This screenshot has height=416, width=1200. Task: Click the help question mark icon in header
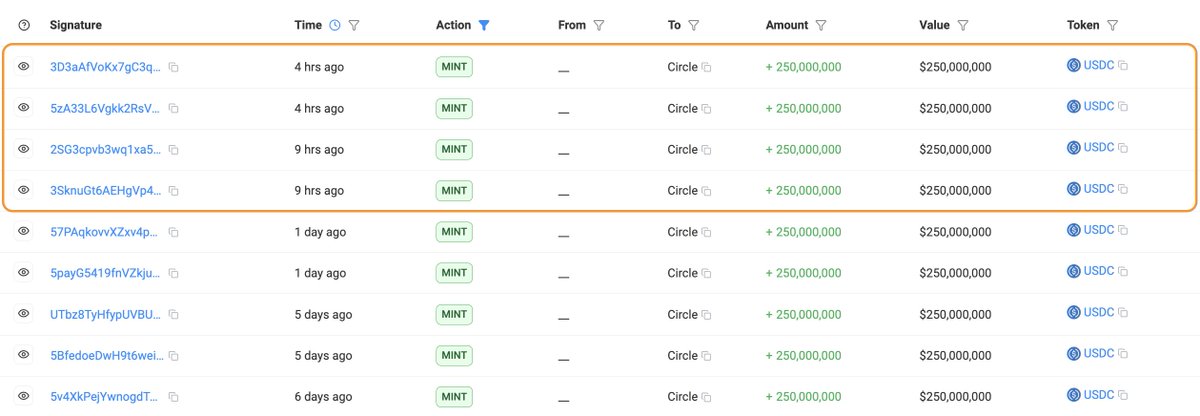coord(24,25)
